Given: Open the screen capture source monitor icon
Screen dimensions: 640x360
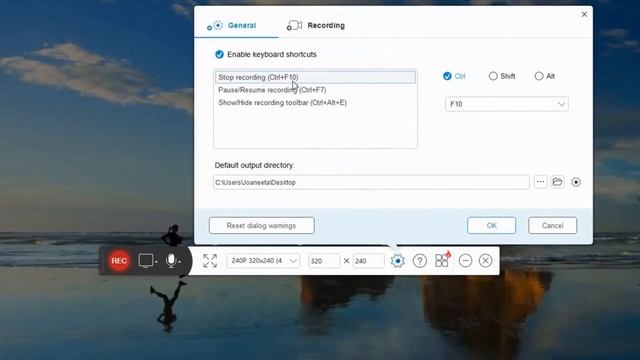Looking at the screenshot, I should point(146,260).
